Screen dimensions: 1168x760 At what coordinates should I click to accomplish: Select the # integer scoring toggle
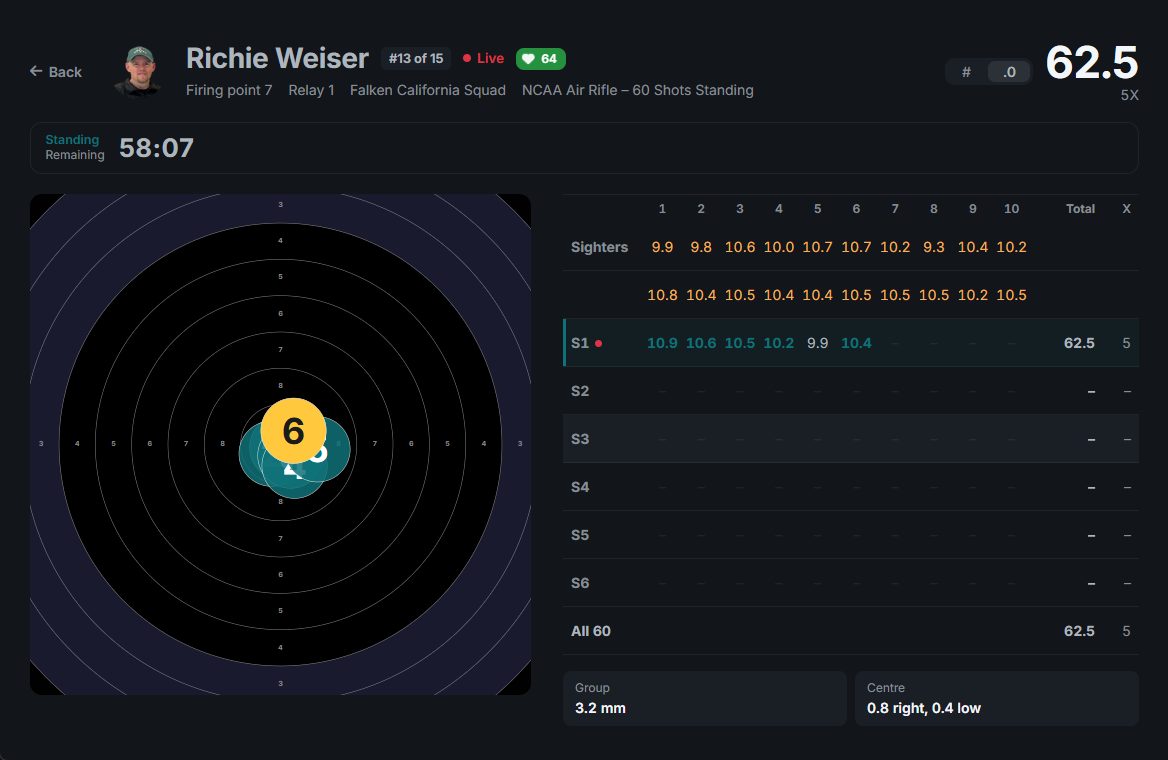966,72
